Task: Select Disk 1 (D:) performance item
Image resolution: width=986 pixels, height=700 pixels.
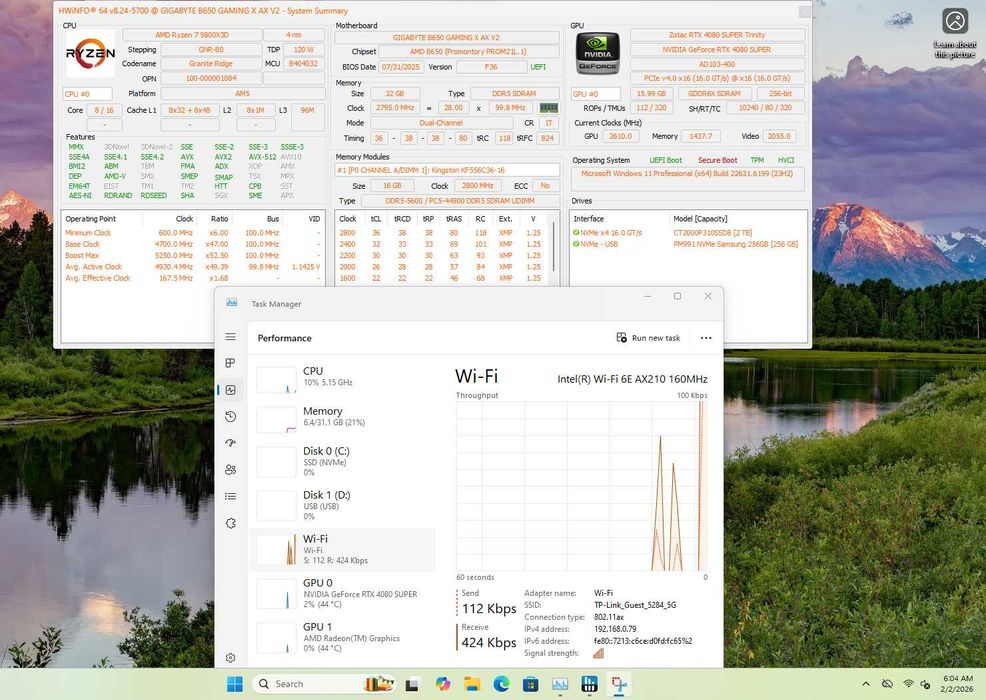Action: [343, 505]
